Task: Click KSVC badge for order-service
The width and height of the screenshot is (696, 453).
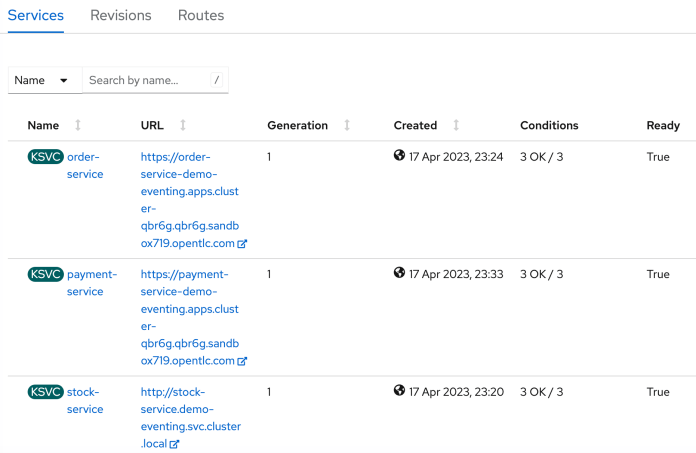Action: 46,157
